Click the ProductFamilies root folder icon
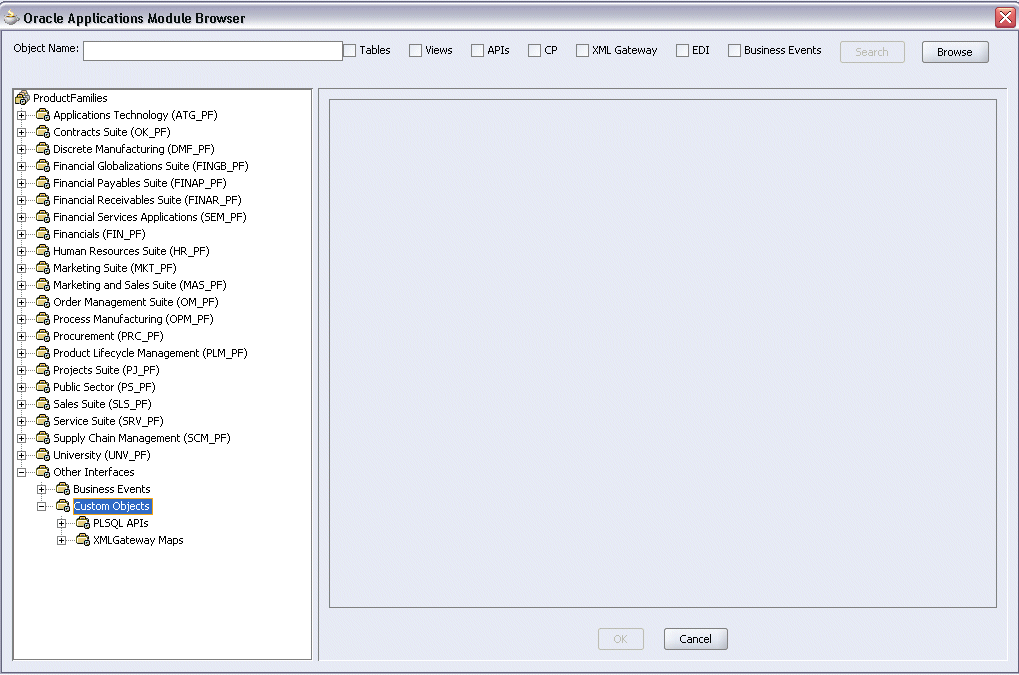 tap(22, 98)
